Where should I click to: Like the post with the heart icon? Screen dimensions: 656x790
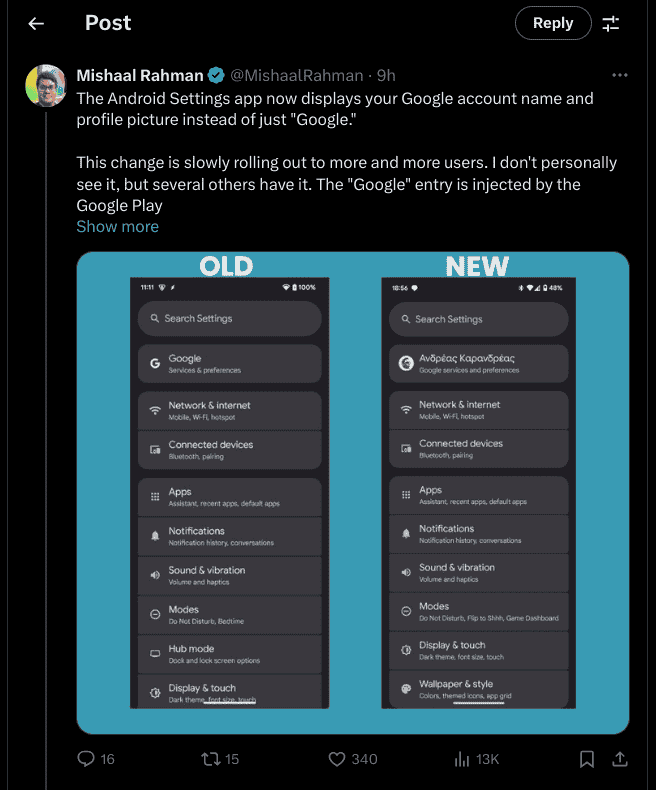[337, 759]
